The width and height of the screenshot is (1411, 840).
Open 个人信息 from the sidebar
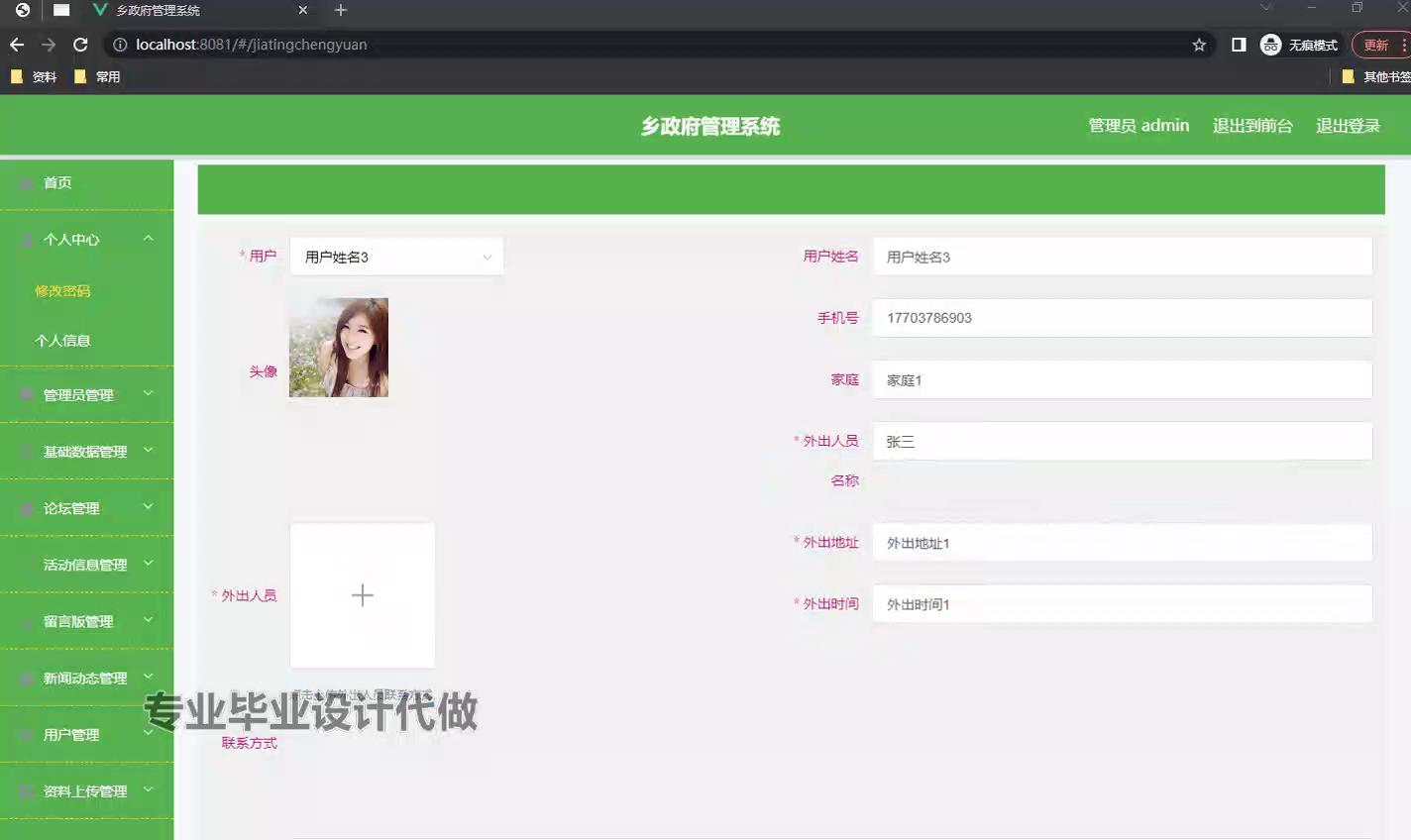coord(62,341)
